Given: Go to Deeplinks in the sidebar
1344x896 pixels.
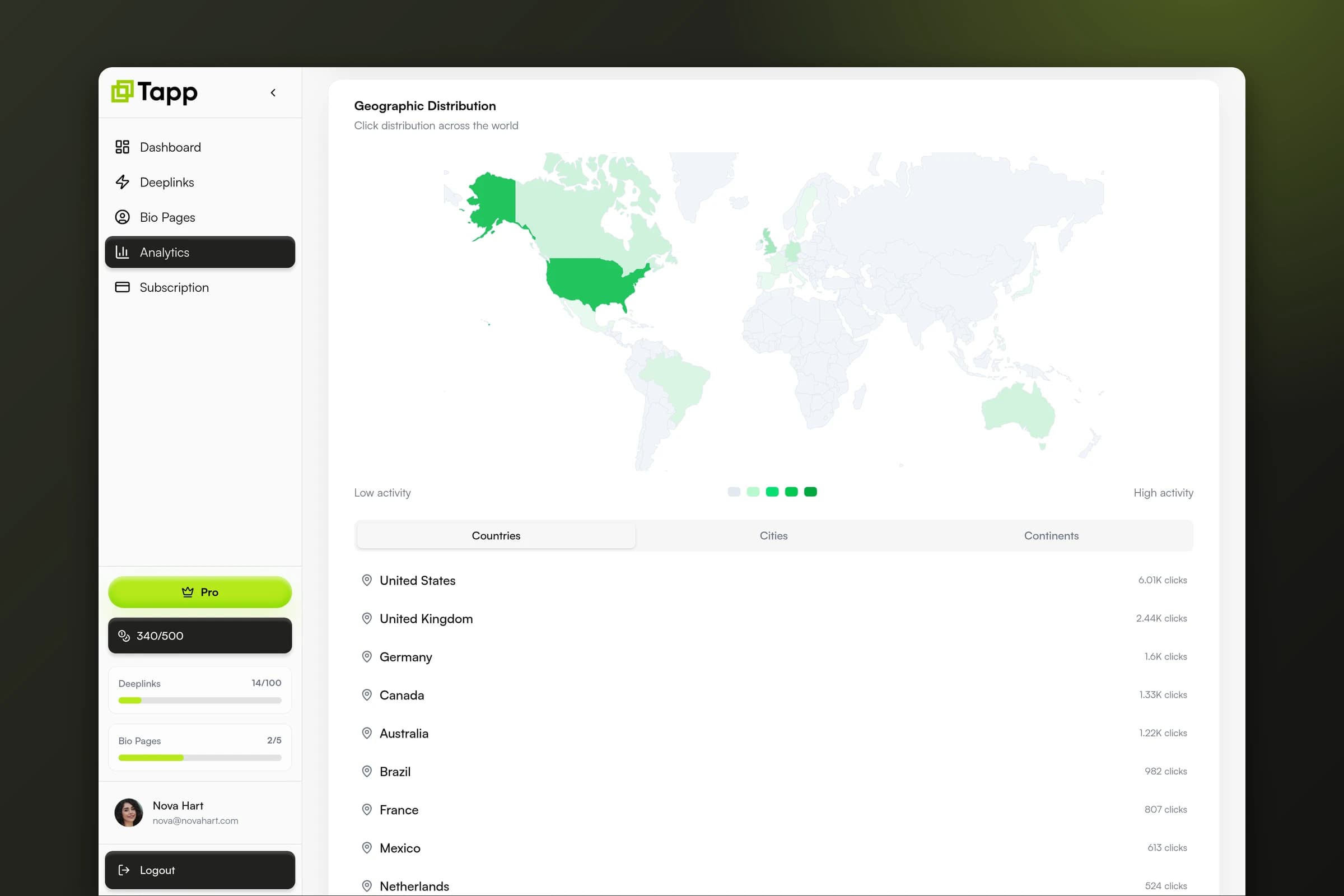Looking at the screenshot, I should pos(200,181).
